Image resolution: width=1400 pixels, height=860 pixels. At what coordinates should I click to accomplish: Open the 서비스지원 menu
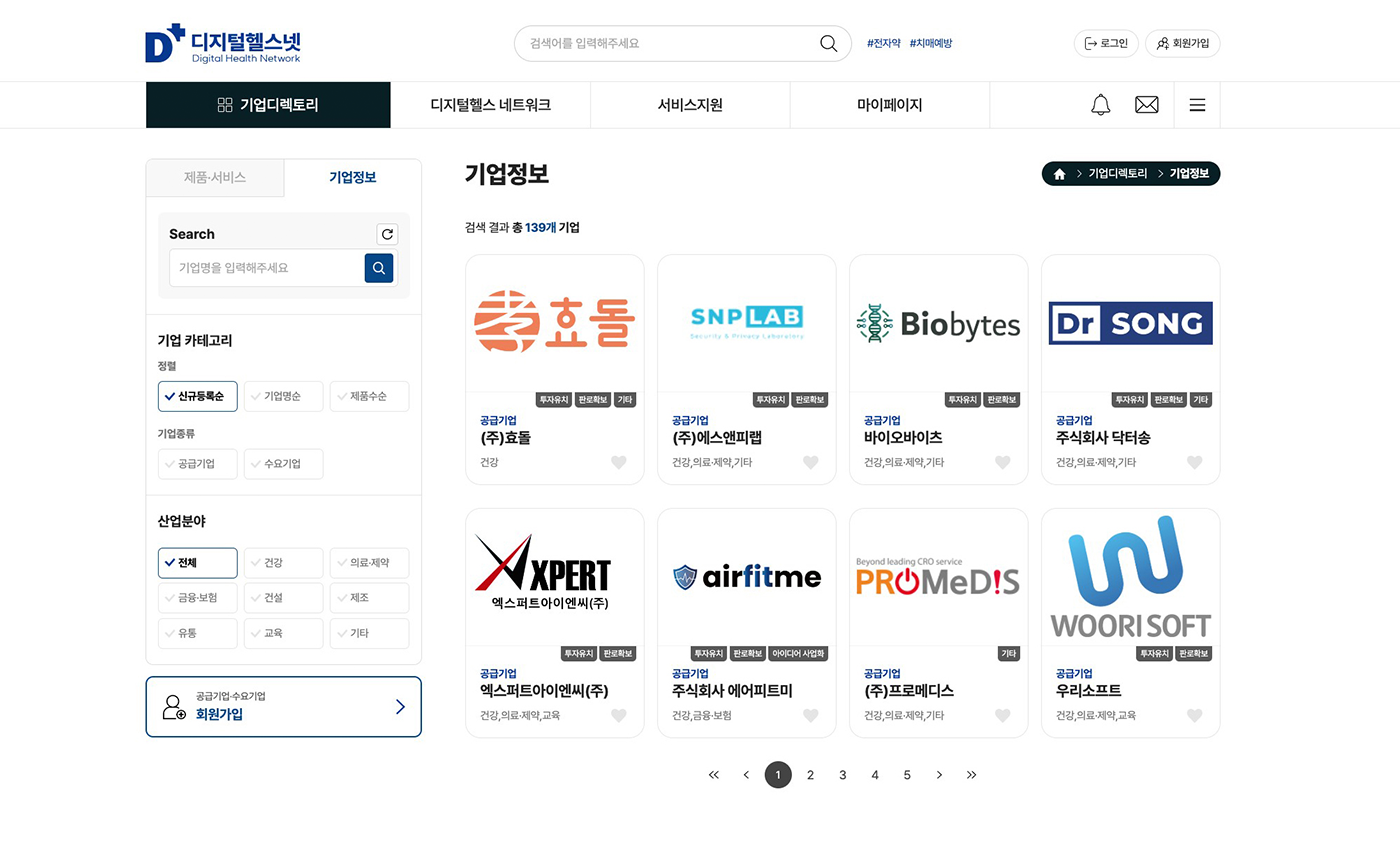click(689, 105)
